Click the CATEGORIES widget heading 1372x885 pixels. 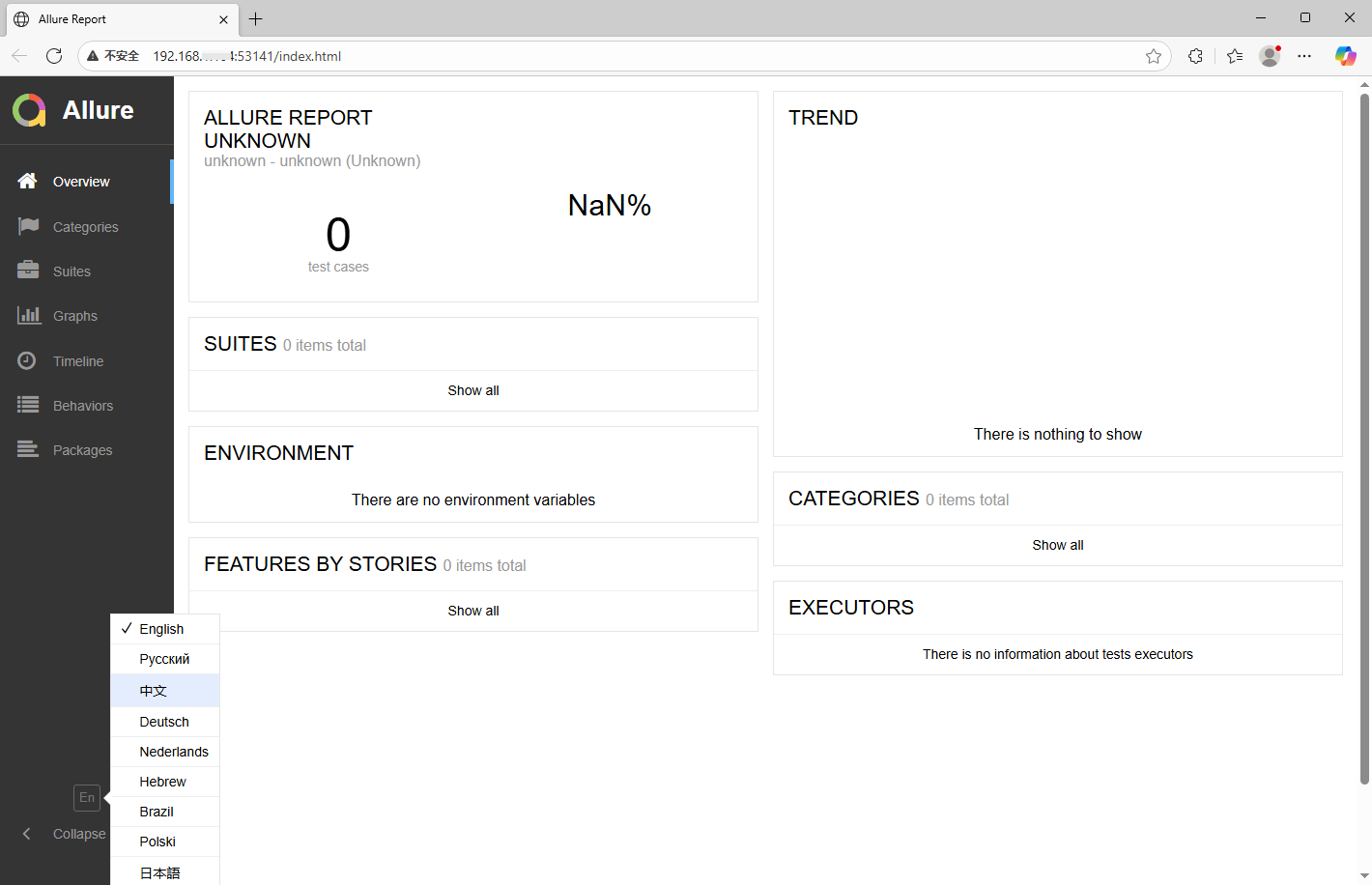(x=854, y=499)
